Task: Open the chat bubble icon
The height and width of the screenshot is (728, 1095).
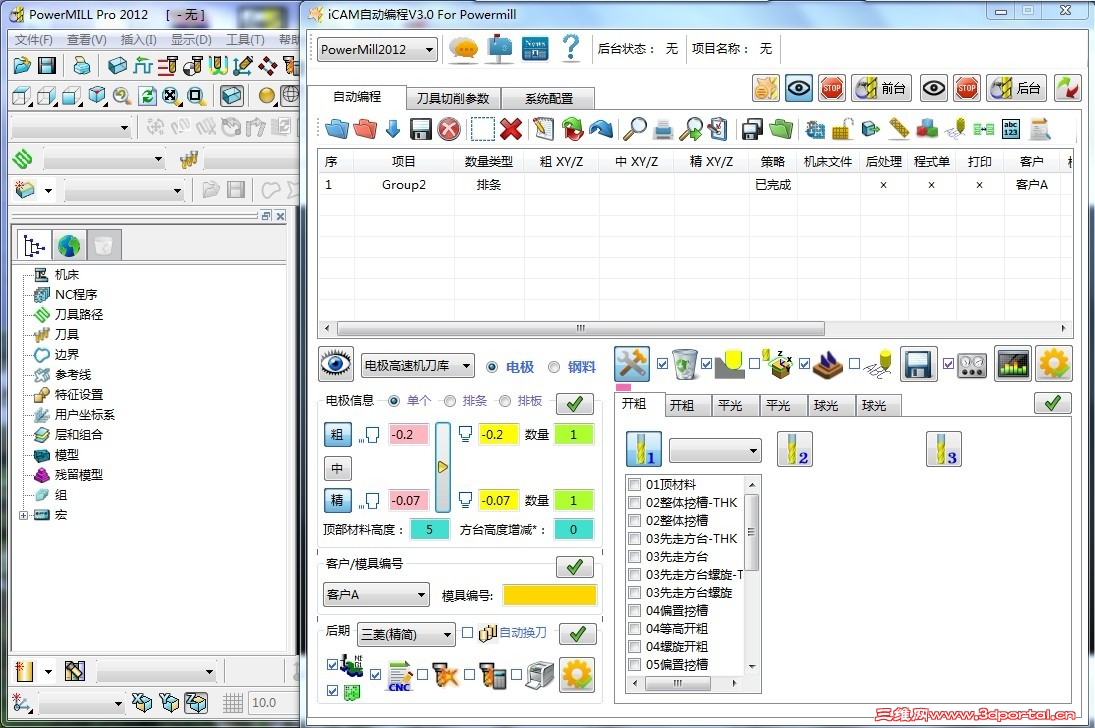Action: [x=464, y=49]
